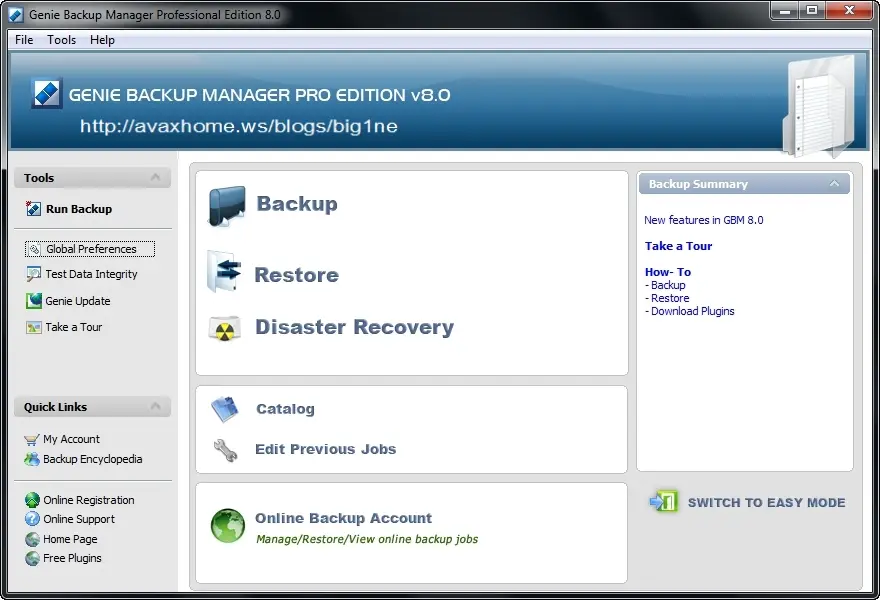This screenshot has height=600, width=880.
Task: Click bold Take a Tour in Backup Summary
Action: [x=679, y=246]
